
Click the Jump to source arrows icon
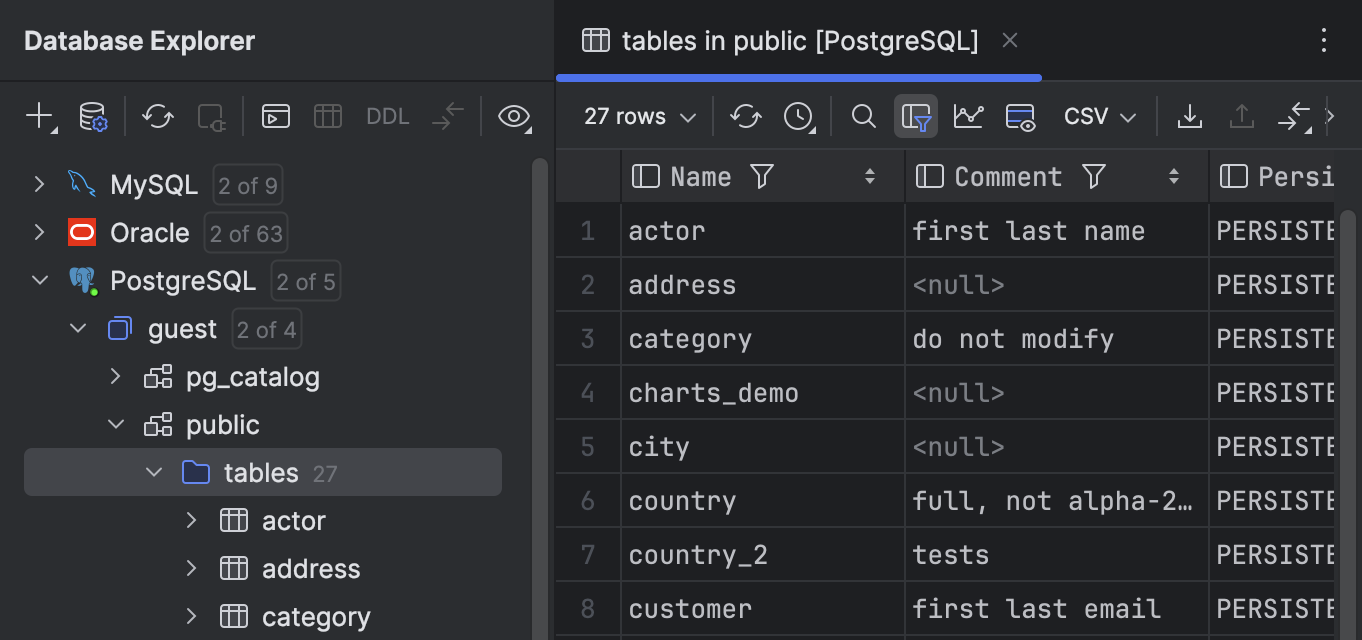coord(447,116)
